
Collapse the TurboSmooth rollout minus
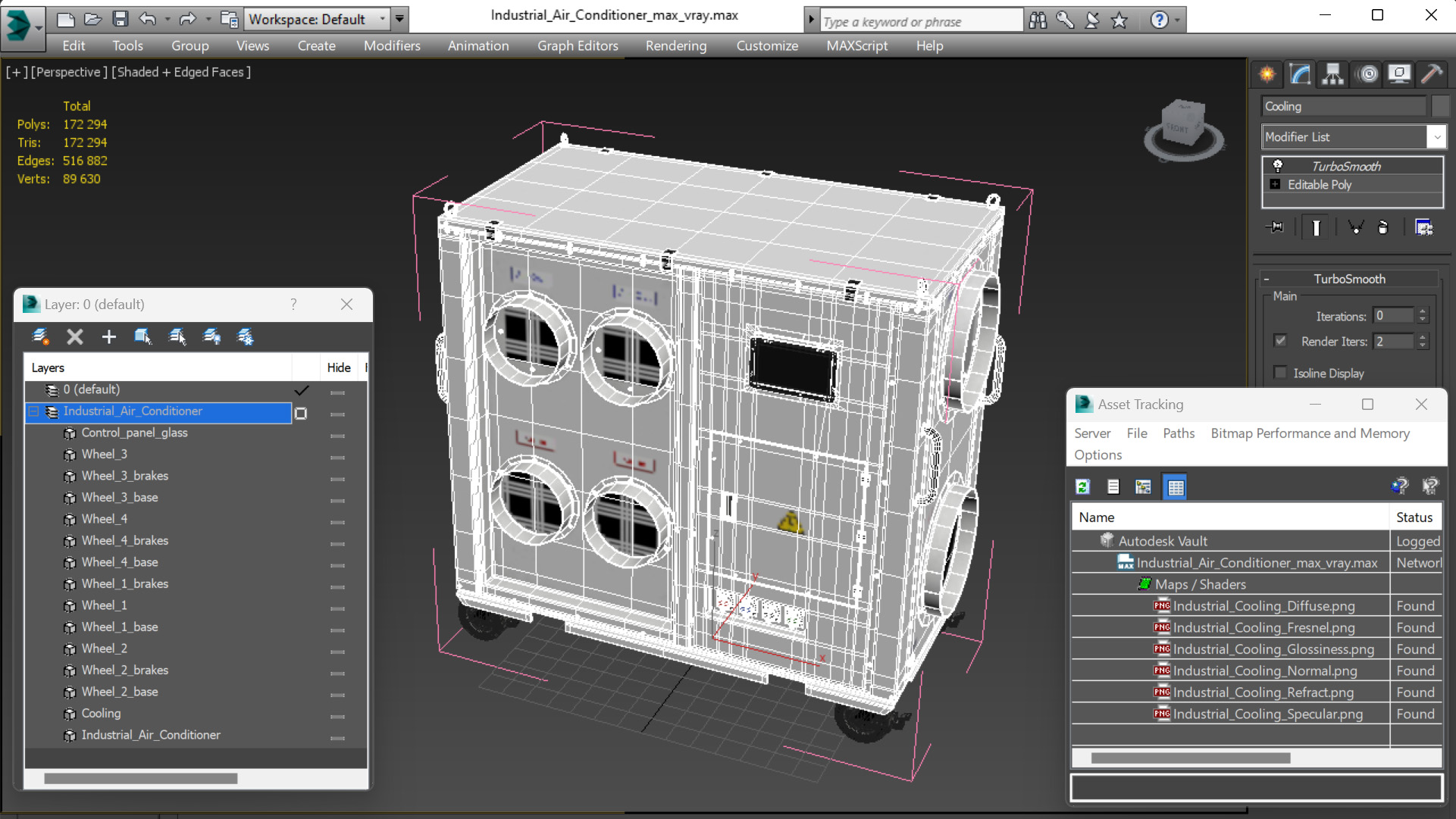point(1267,279)
